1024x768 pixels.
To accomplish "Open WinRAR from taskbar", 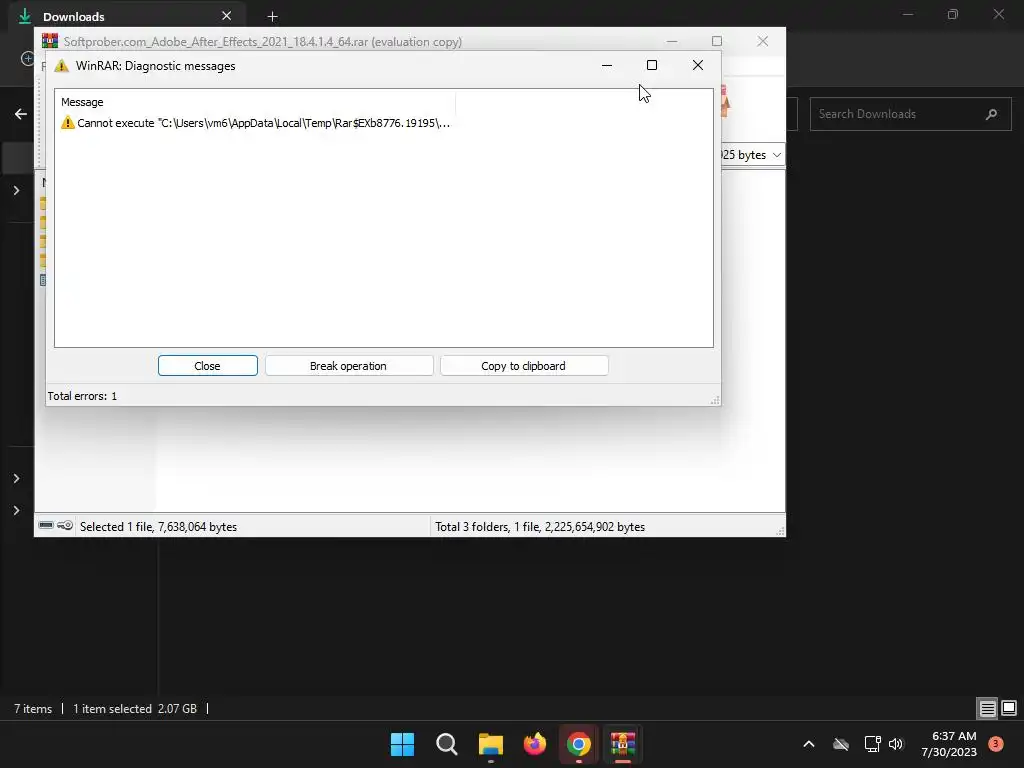I will 623,744.
